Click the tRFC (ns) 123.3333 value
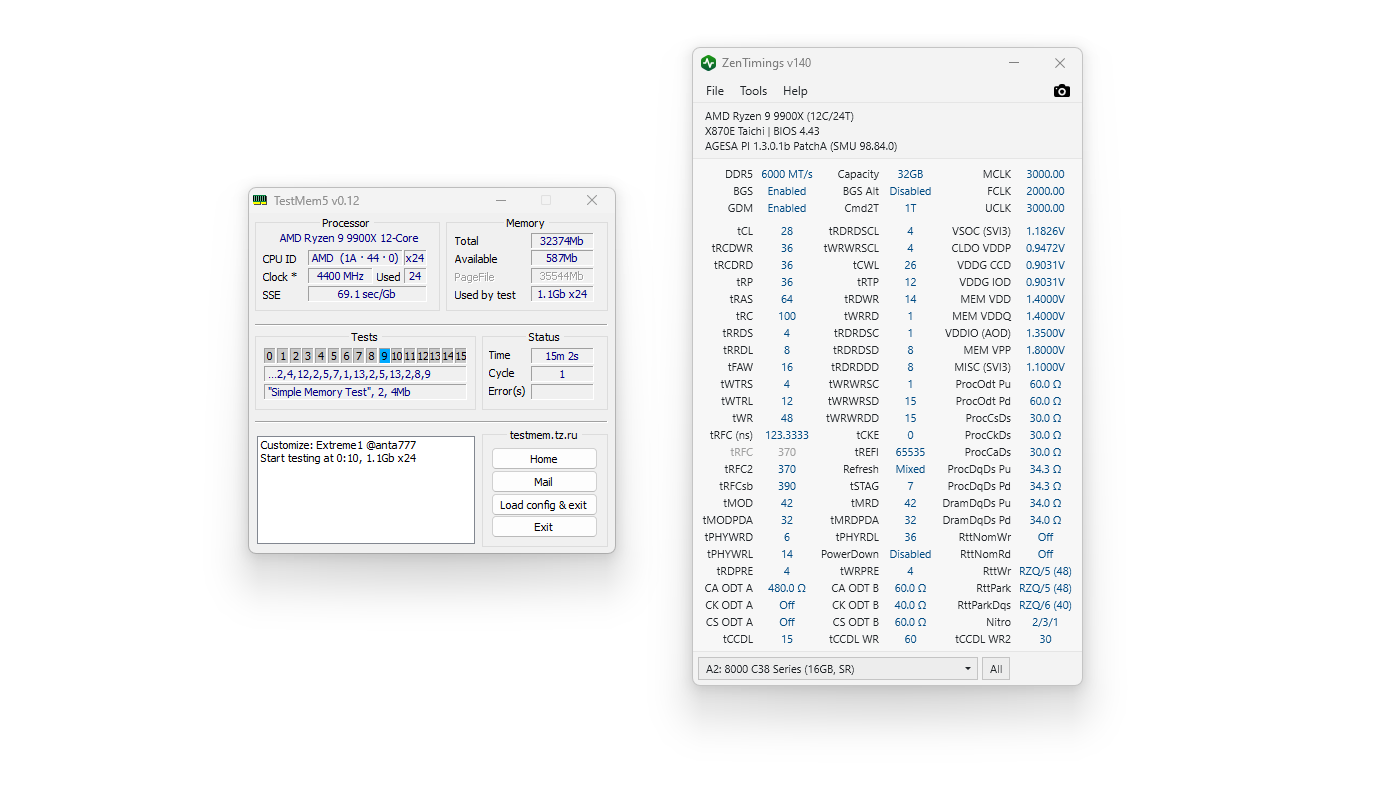1400x785 pixels. [x=787, y=435]
